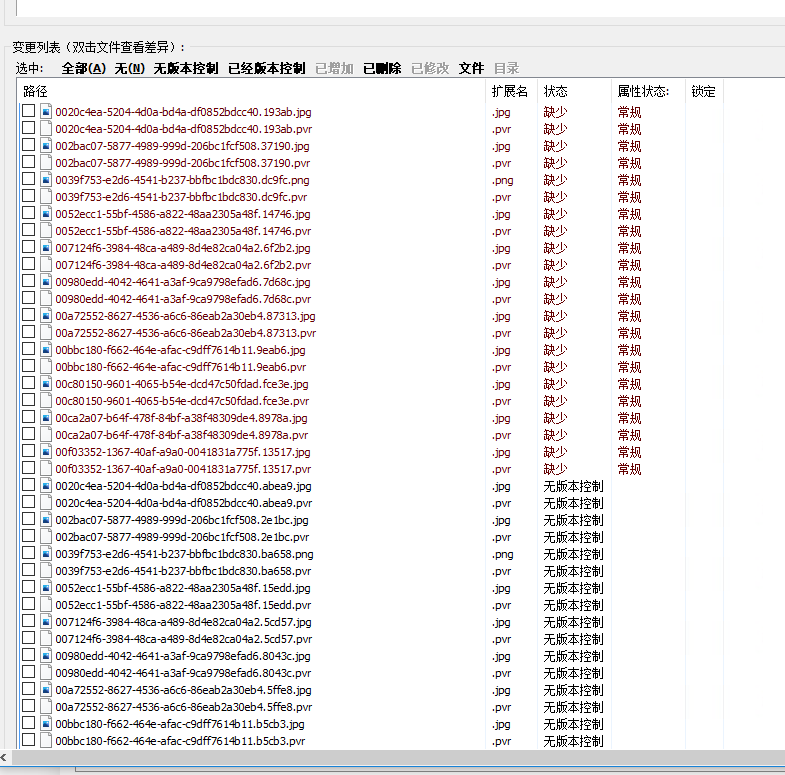Click the file icon of 00bbc180...9eab6.pvr
This screenshot has height=775, width=785.
coord(46,367)
